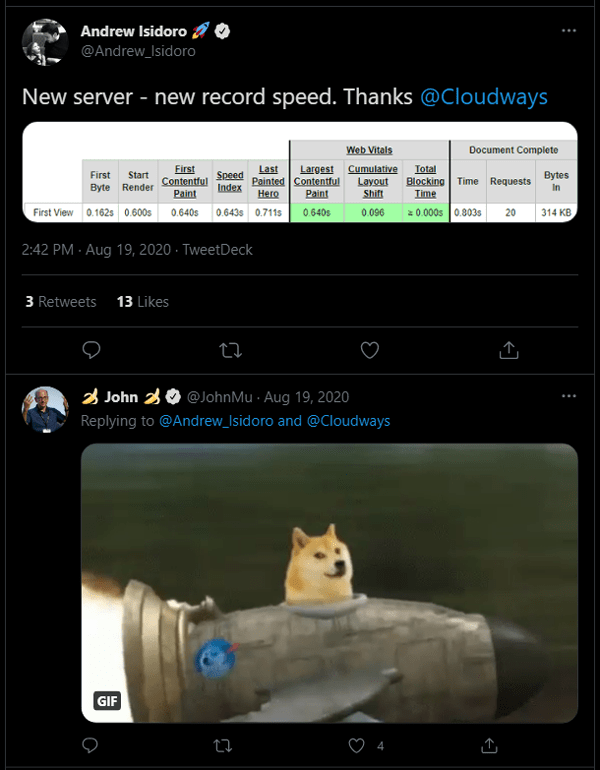View the 3 Retweets list
Viewport: 600px width, 770px height.
61,301
